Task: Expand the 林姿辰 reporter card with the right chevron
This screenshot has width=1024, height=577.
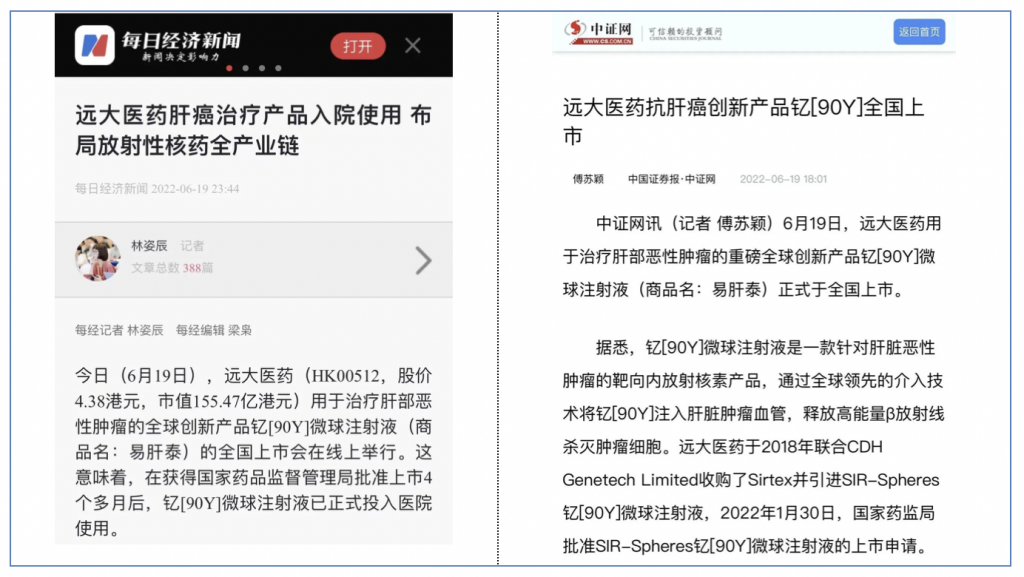Action: (423, 260)
